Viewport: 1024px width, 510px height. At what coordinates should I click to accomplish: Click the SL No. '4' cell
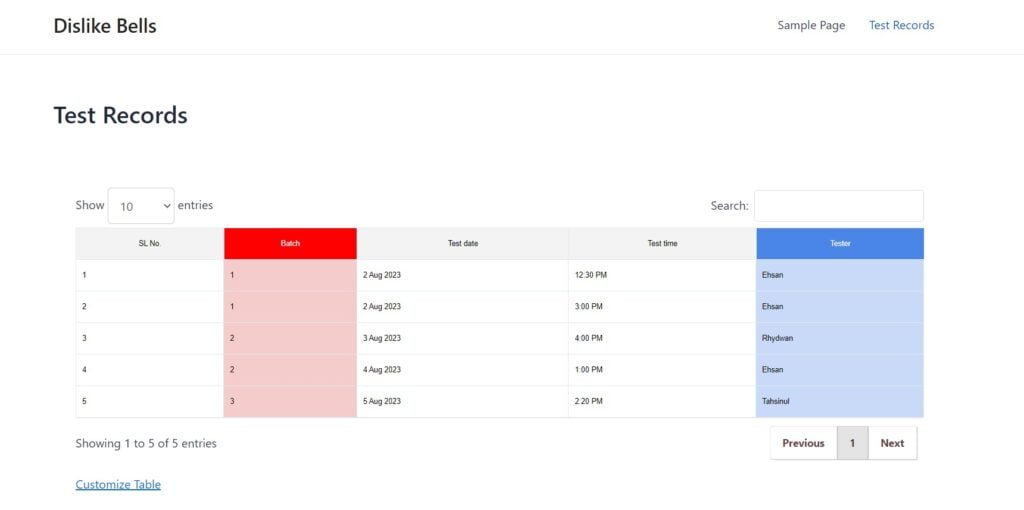[x=150, y=370]
